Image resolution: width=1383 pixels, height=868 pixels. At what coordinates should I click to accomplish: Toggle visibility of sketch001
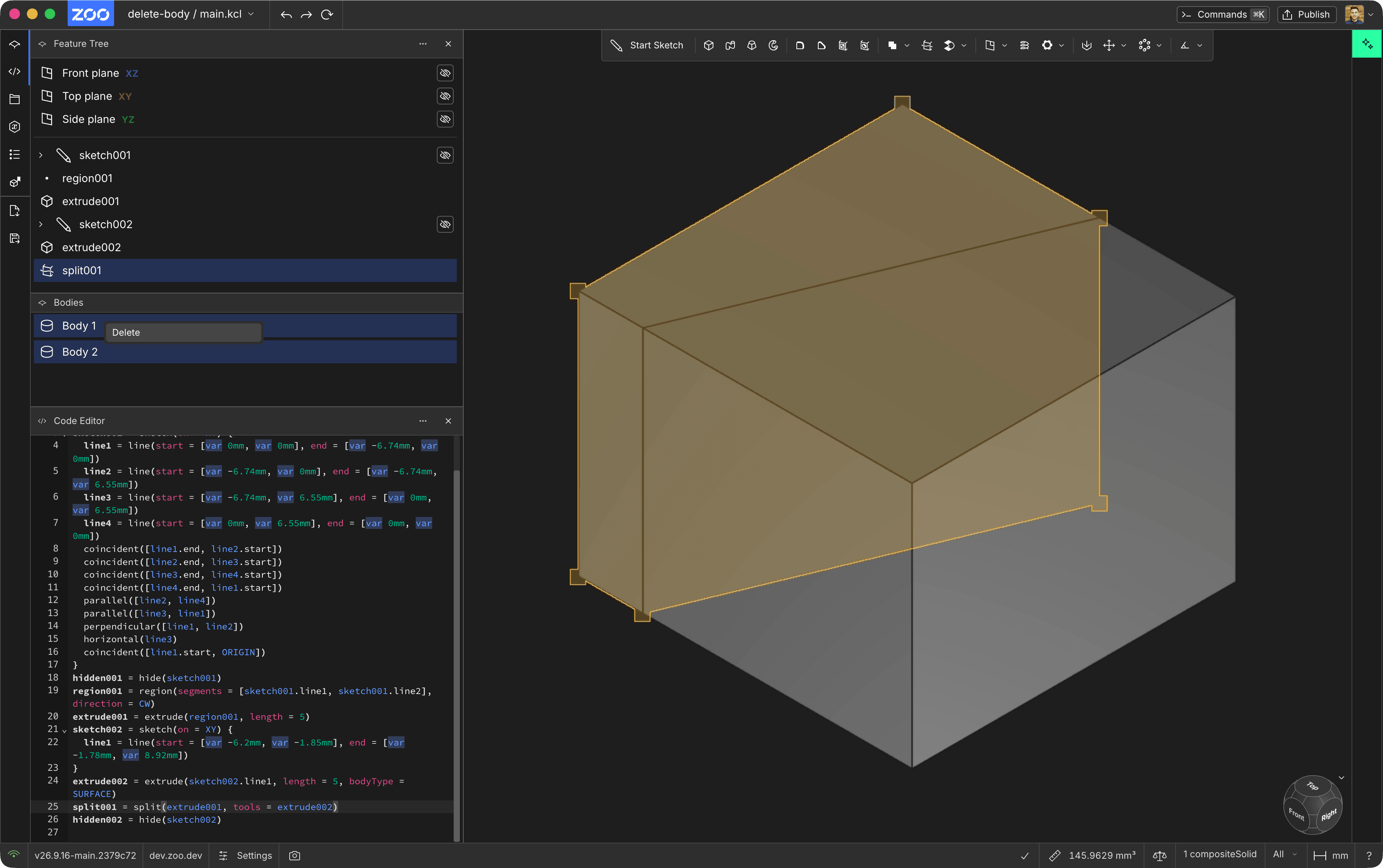[445, 155]
